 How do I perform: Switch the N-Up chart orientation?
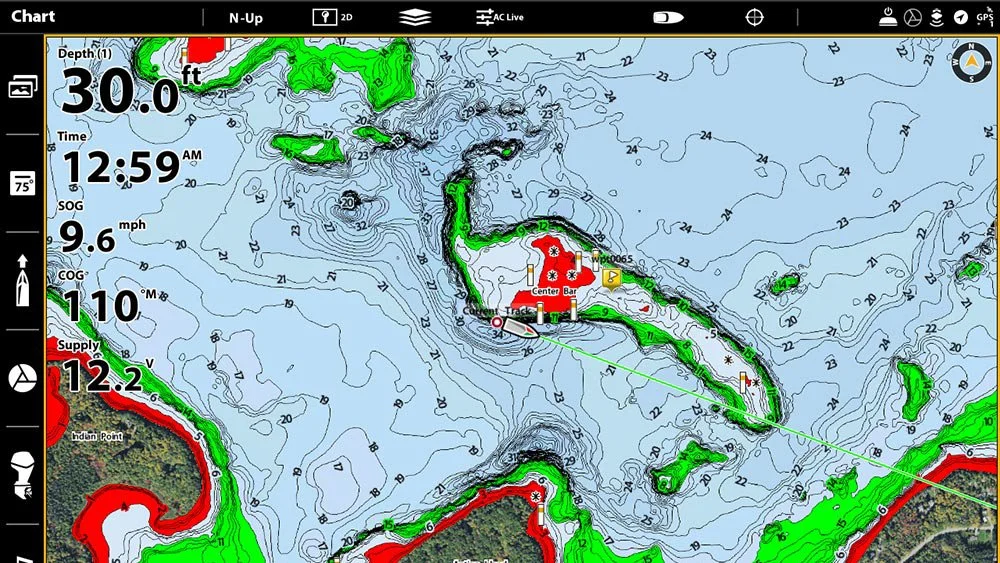click(246, 18)
